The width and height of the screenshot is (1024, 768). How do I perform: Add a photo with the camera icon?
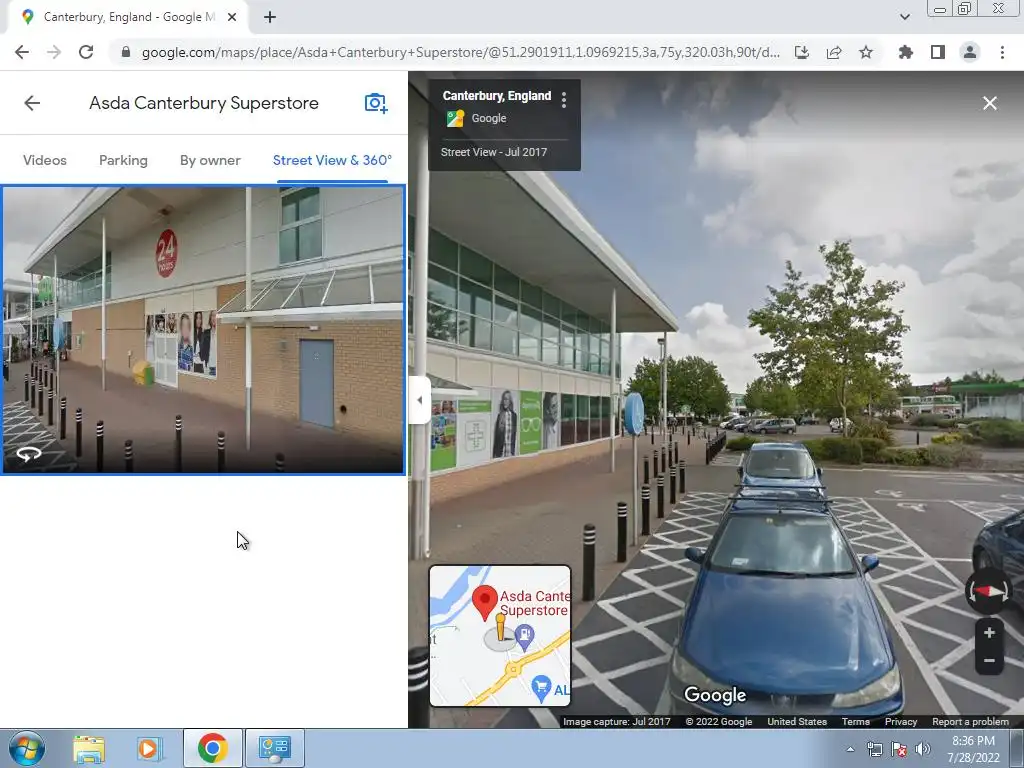[x=376, y=103]
